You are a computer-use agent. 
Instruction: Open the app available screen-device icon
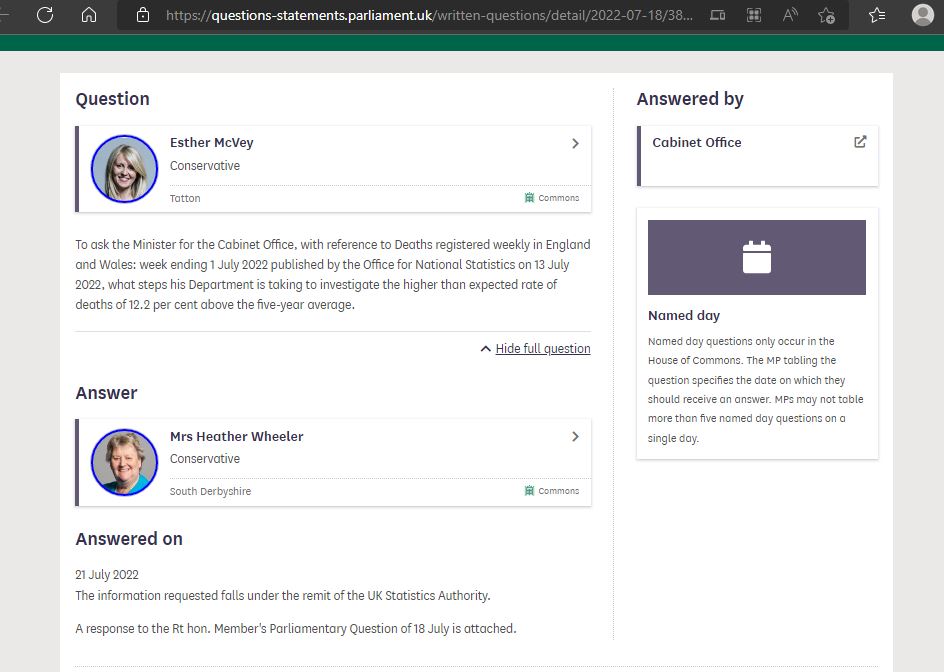717,15
